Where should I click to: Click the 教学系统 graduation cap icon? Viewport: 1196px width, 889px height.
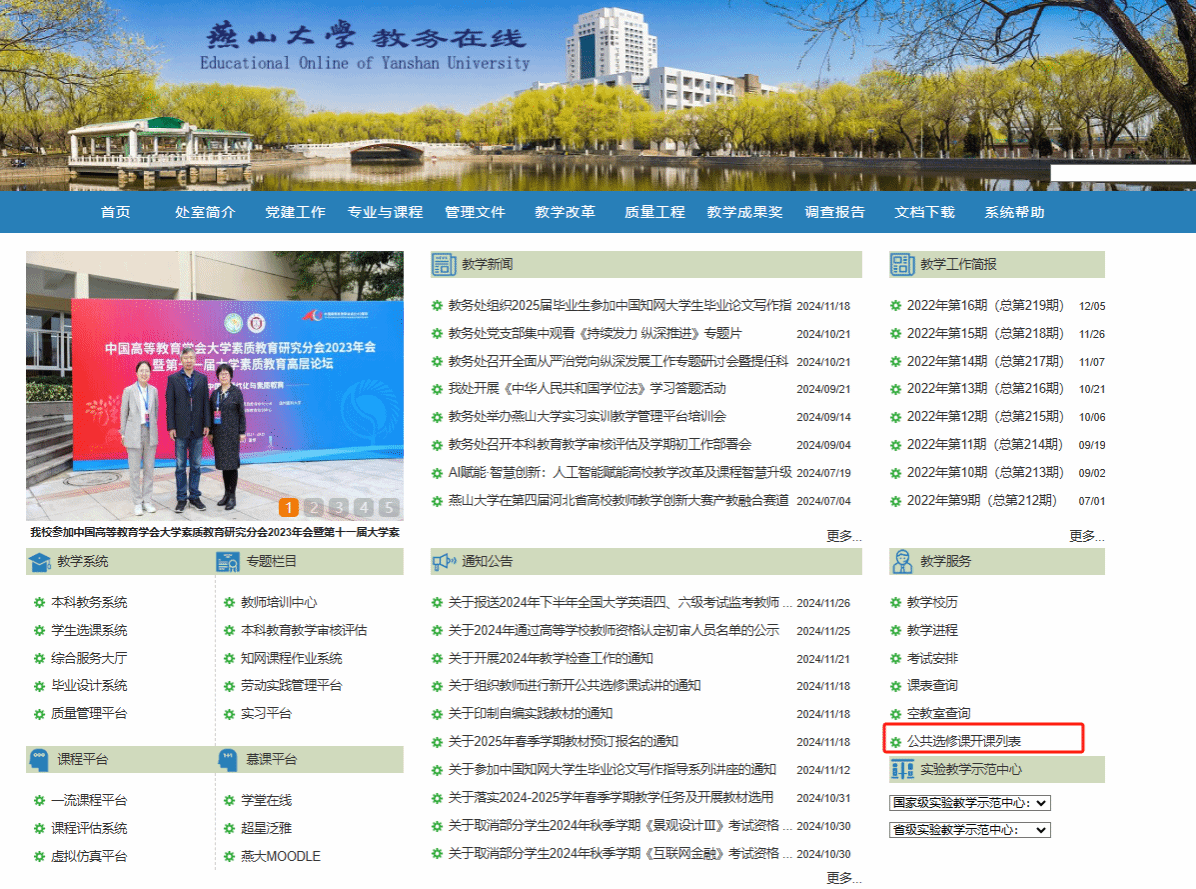39,562
